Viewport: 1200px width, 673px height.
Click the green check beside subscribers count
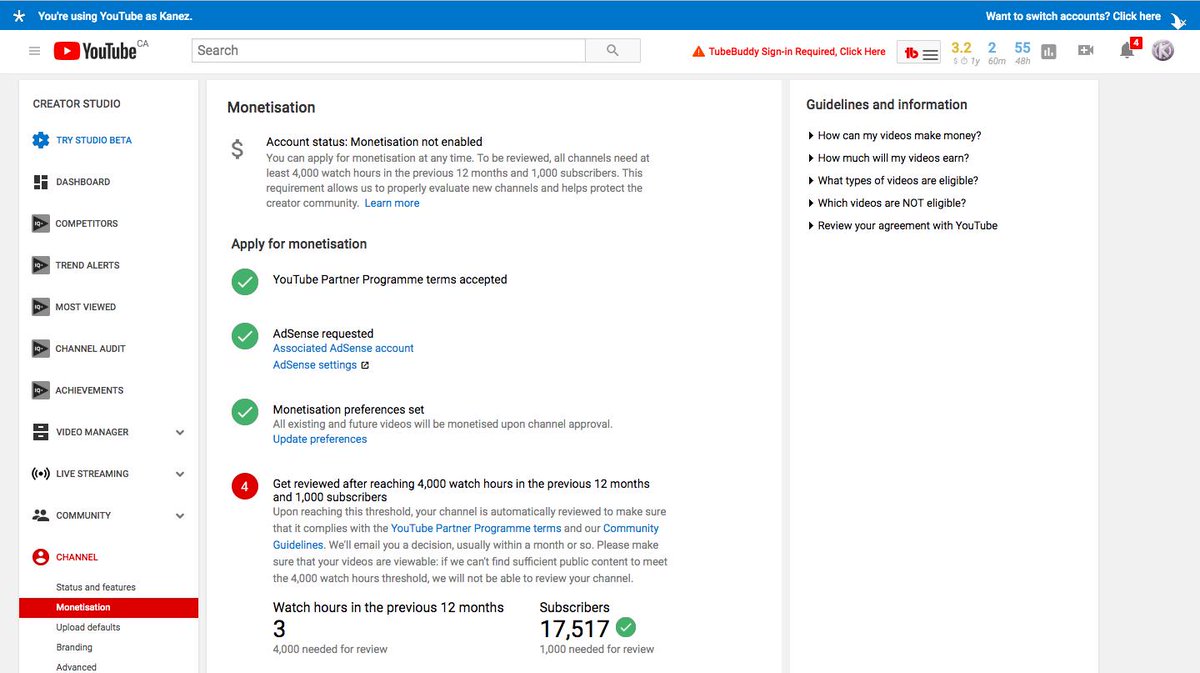tap(626, 628)
